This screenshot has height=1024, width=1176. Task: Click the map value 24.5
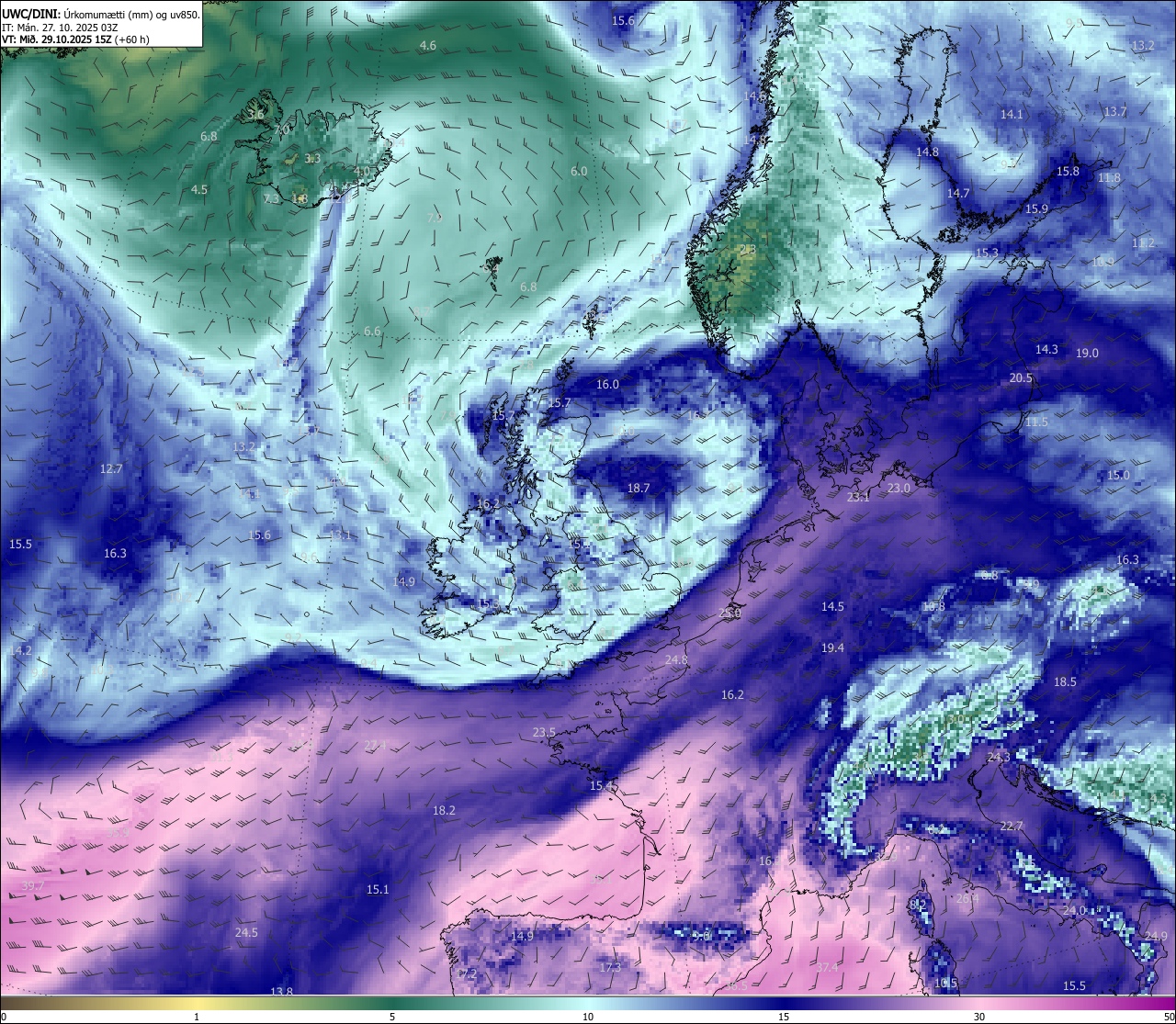(x=246, y=932)
